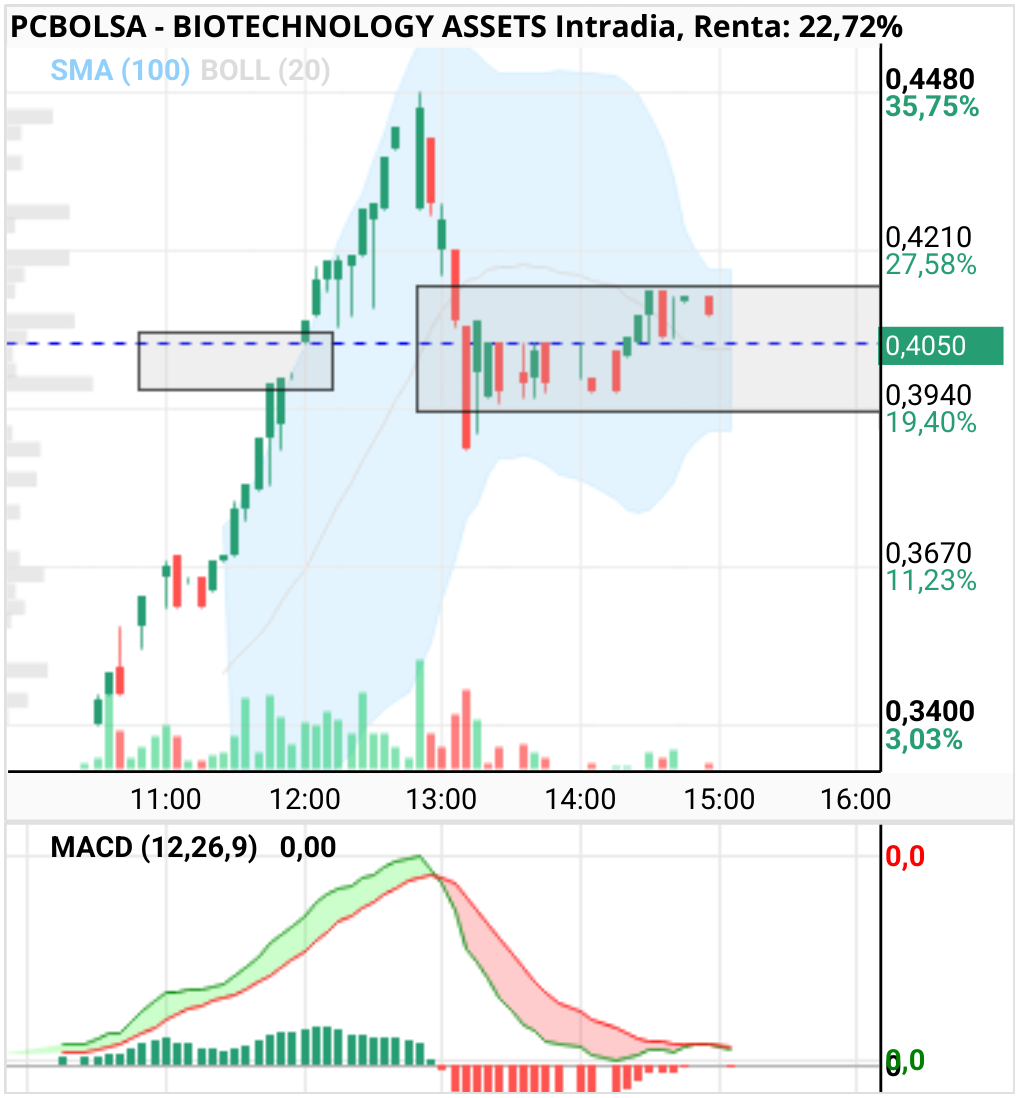Image resolution: width=1019 pixels, height=1098 pixels.
Task: Click the 11,23% percentage axis label
Action: (x=931, y=581)
